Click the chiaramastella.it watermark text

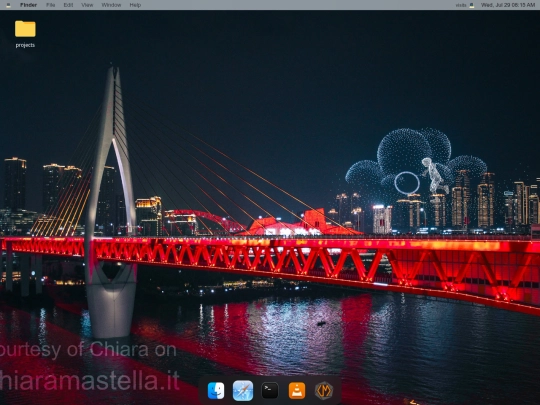(90, 381)
